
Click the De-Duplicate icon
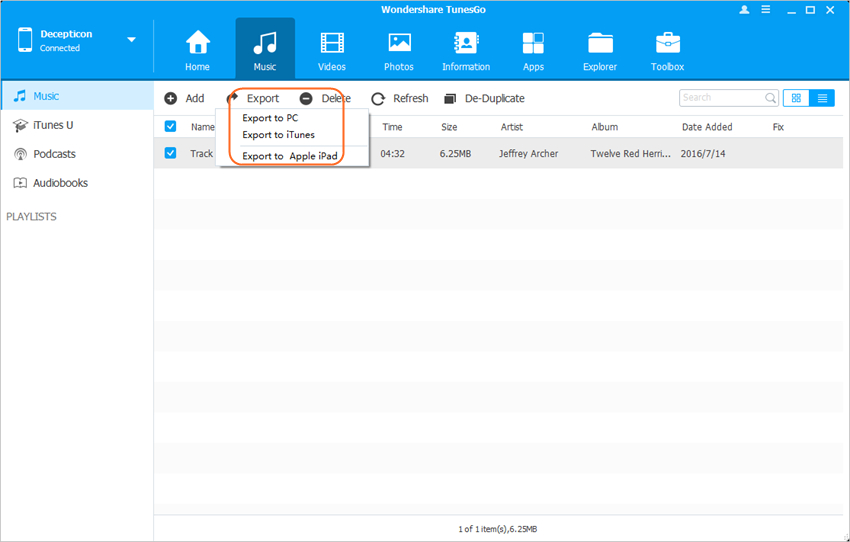point(450,99)
